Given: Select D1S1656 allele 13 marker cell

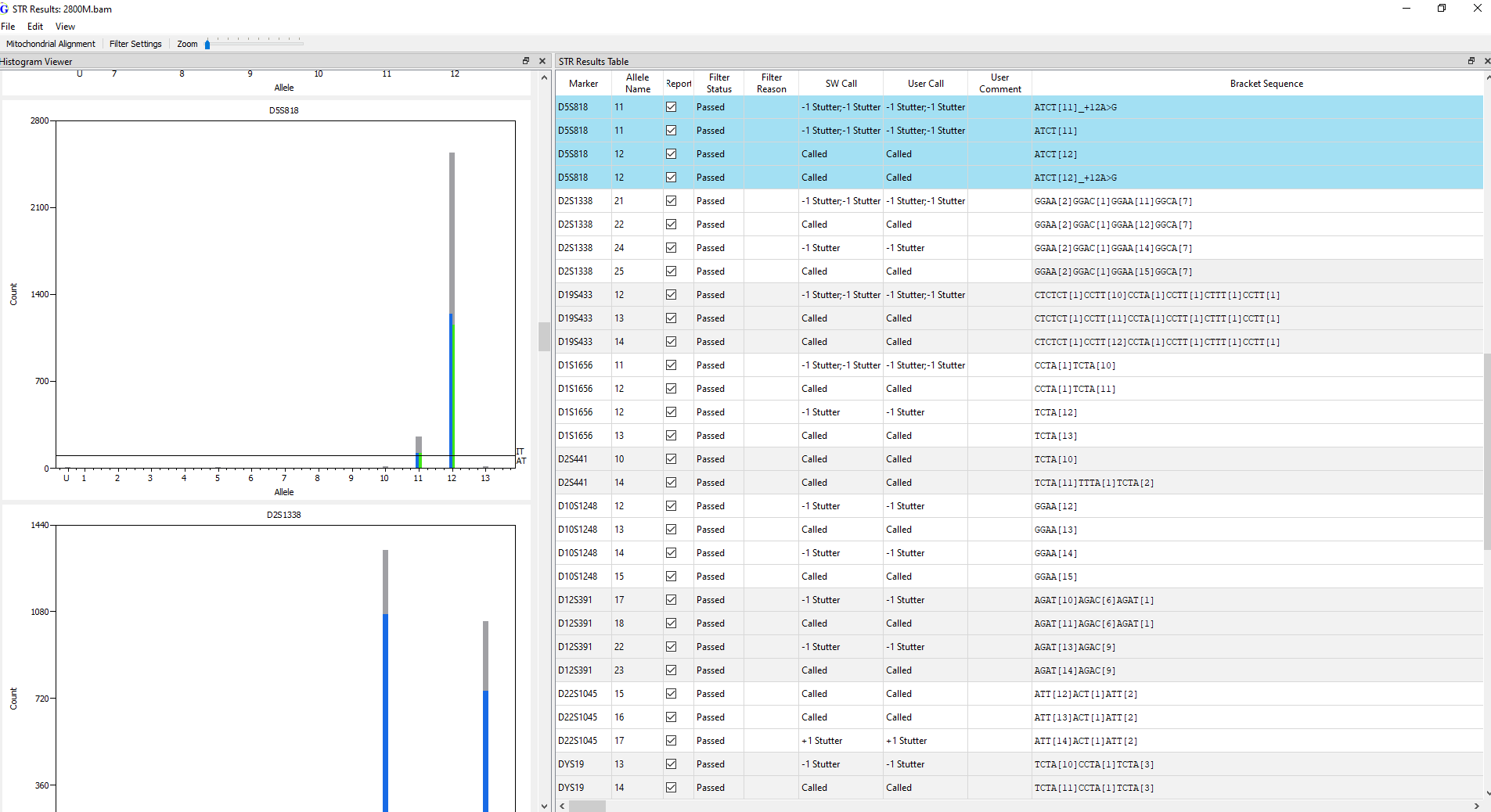Looking at the screenshot, I should (x=583, y=436).
